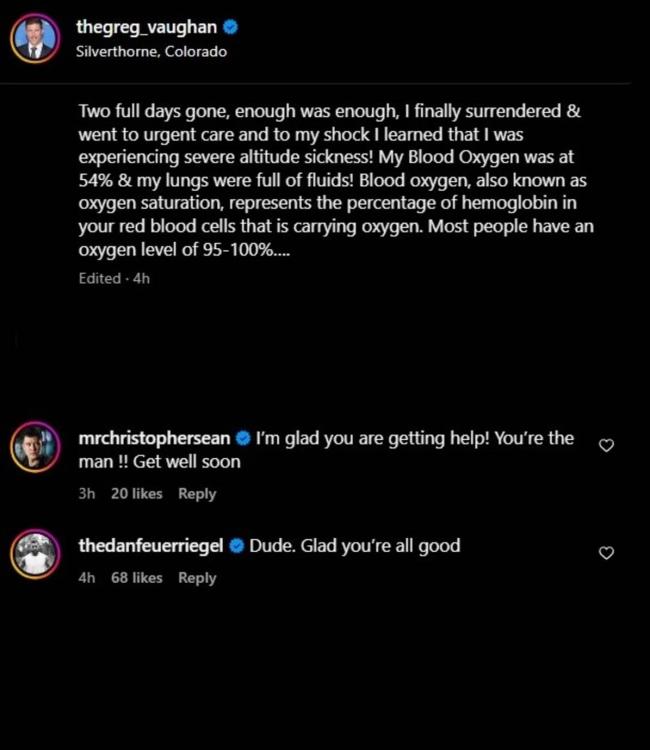
Task: Click 3h timestamp on mrchristophersean's comment
Action: (86, 494)
